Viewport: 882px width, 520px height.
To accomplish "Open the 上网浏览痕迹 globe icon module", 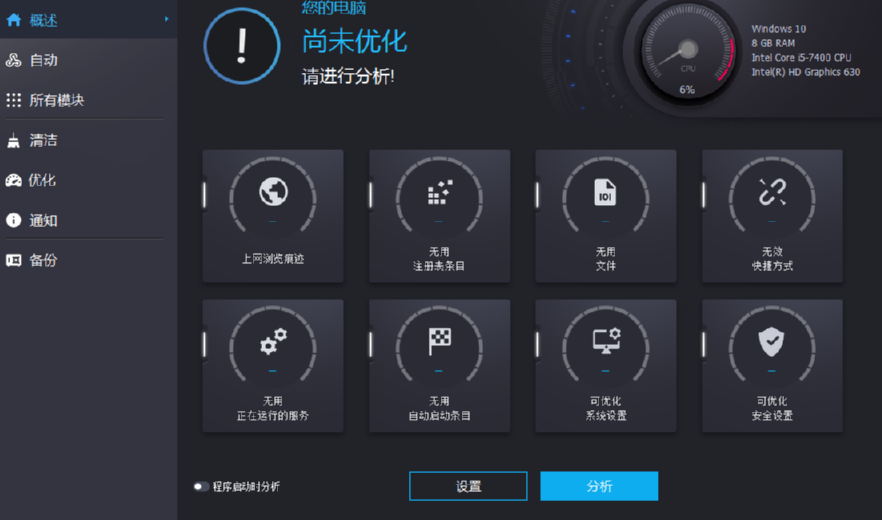I will (273, 191).
